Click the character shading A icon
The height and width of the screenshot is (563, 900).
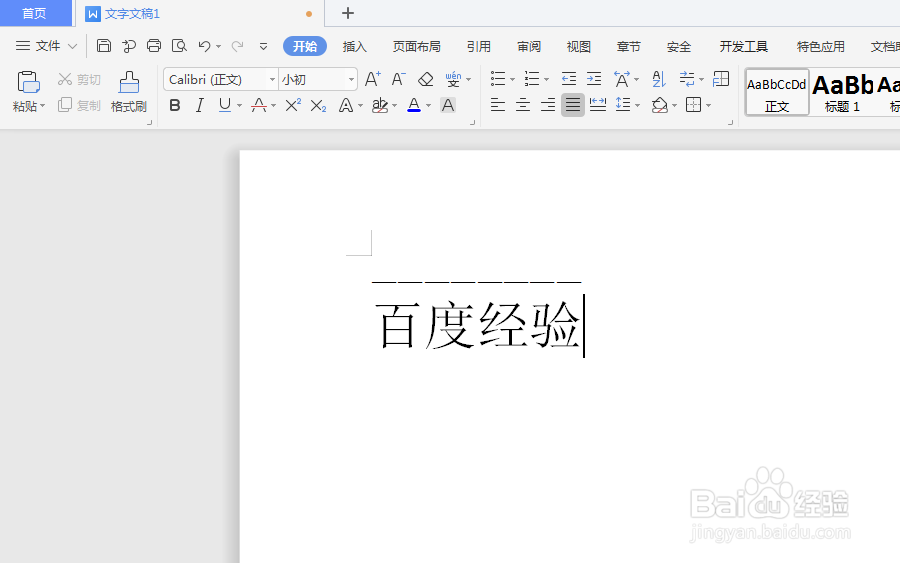point(448,105)
